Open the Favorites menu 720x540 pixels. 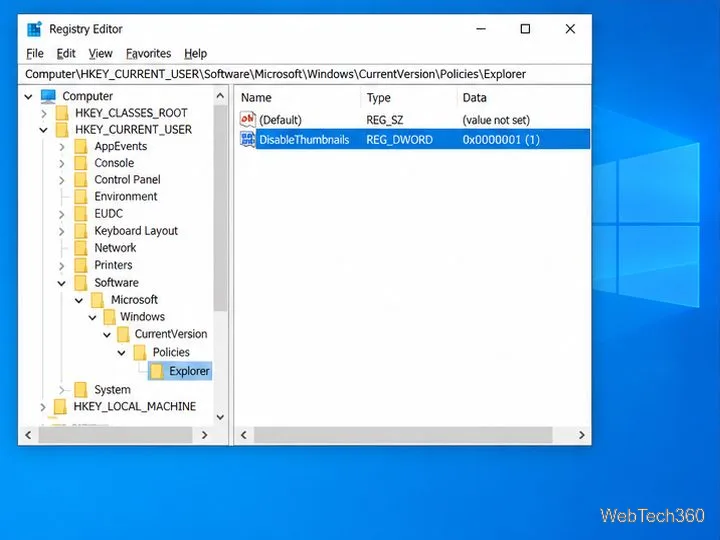click(x=148, y=54)
